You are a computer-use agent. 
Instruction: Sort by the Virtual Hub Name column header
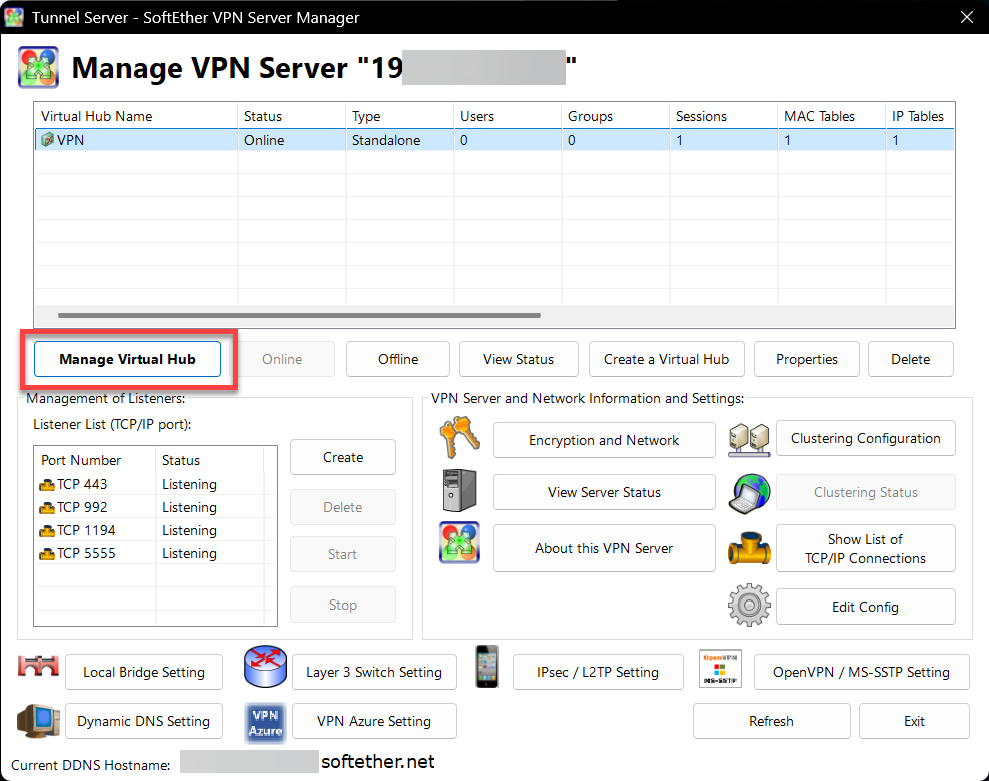coord(136,116)
